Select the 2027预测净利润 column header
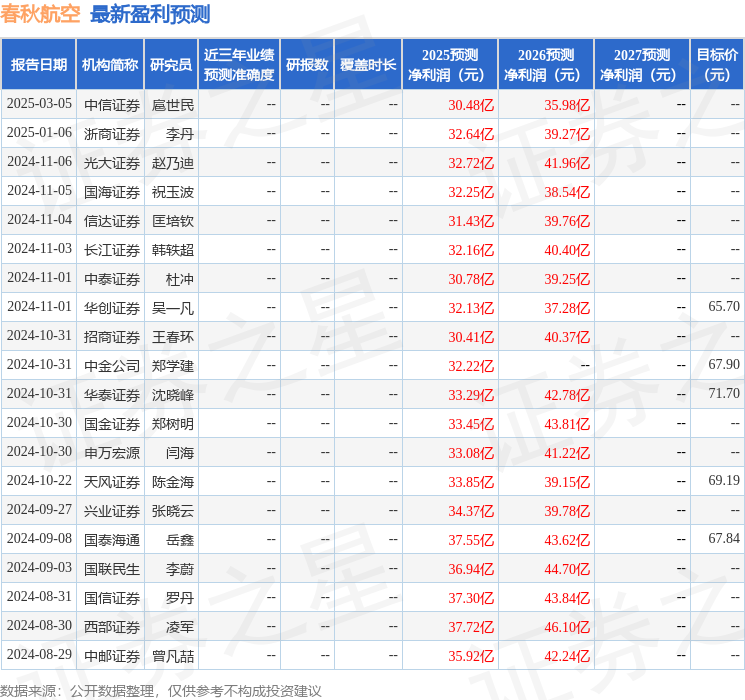The height and width of the screenshot is (700, 745). point(641,65)
